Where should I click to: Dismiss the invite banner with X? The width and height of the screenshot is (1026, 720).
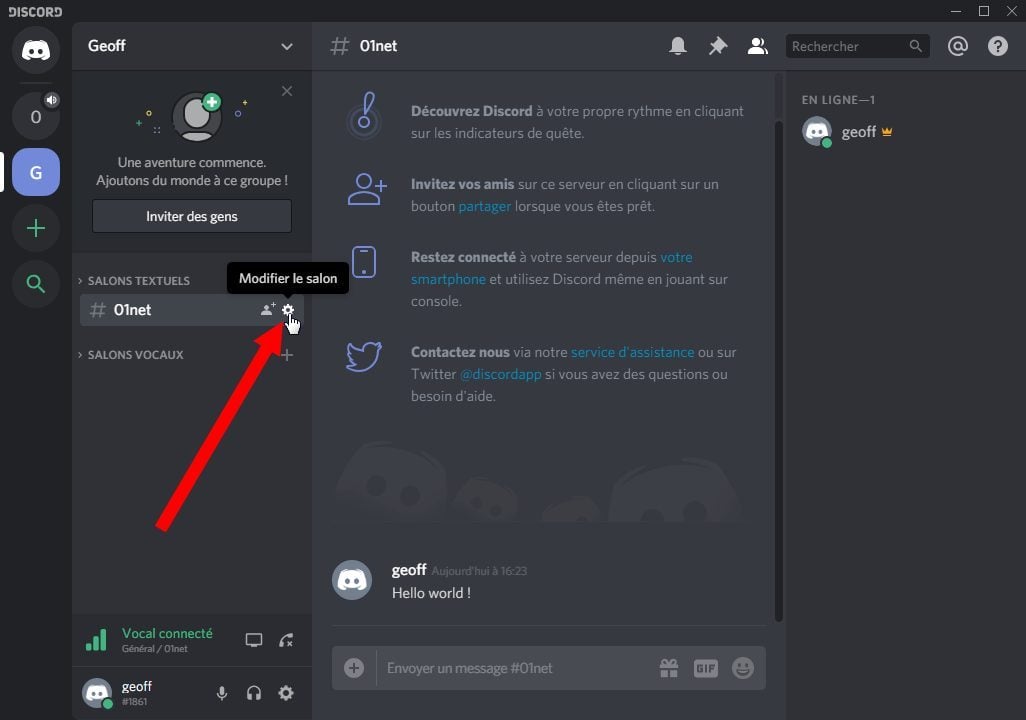click(287, 91)
